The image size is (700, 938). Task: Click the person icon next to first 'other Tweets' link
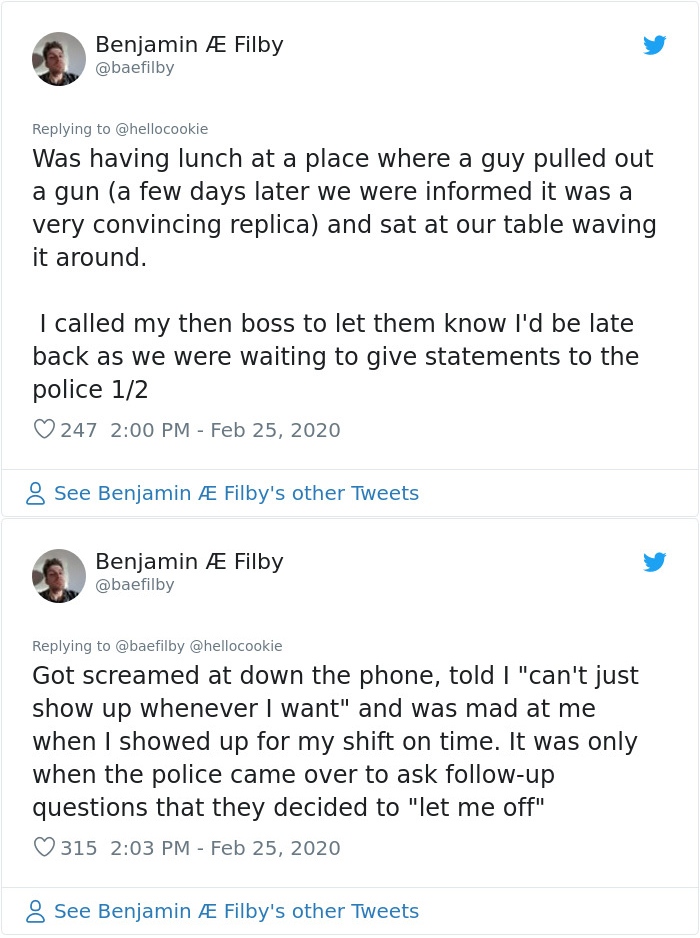[35, 493]
